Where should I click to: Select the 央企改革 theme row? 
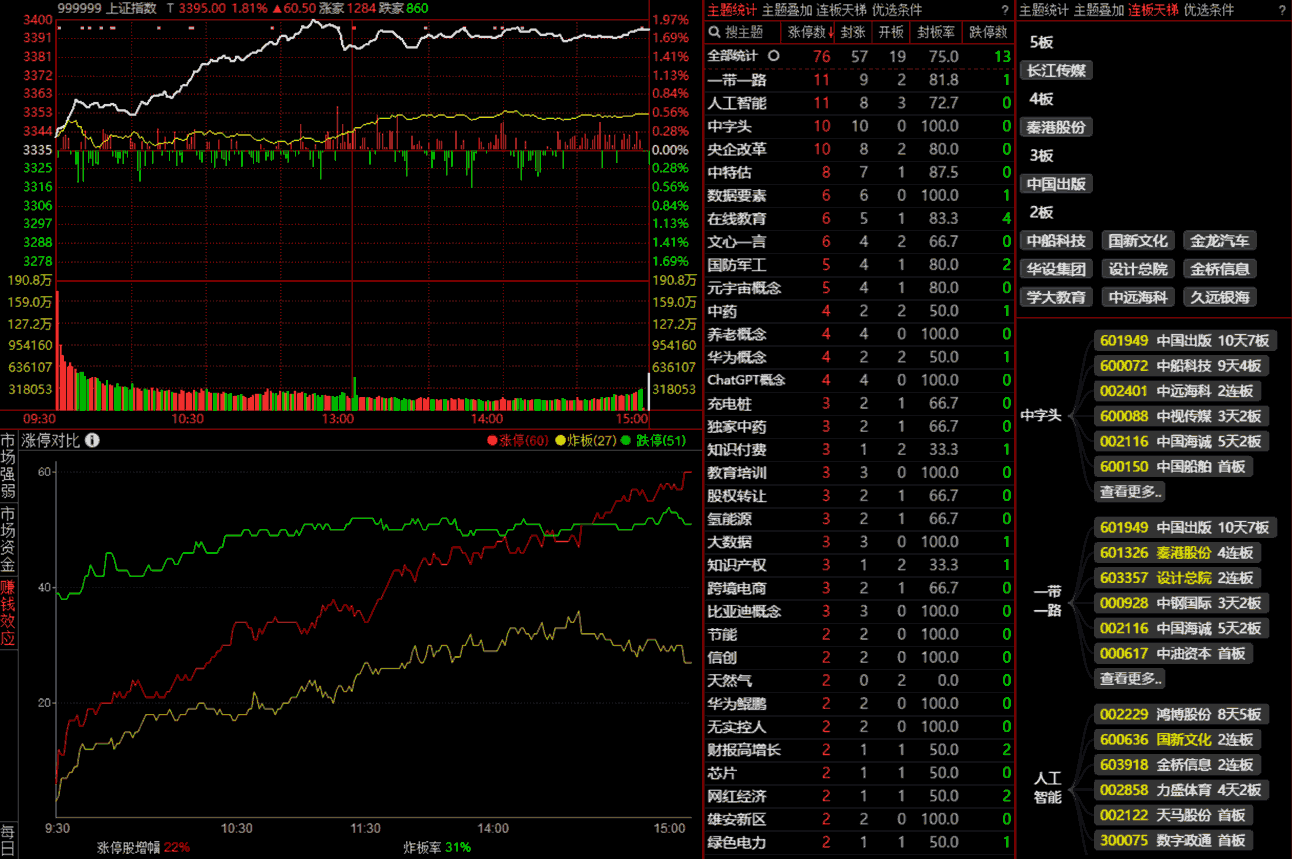coord(860,149)
